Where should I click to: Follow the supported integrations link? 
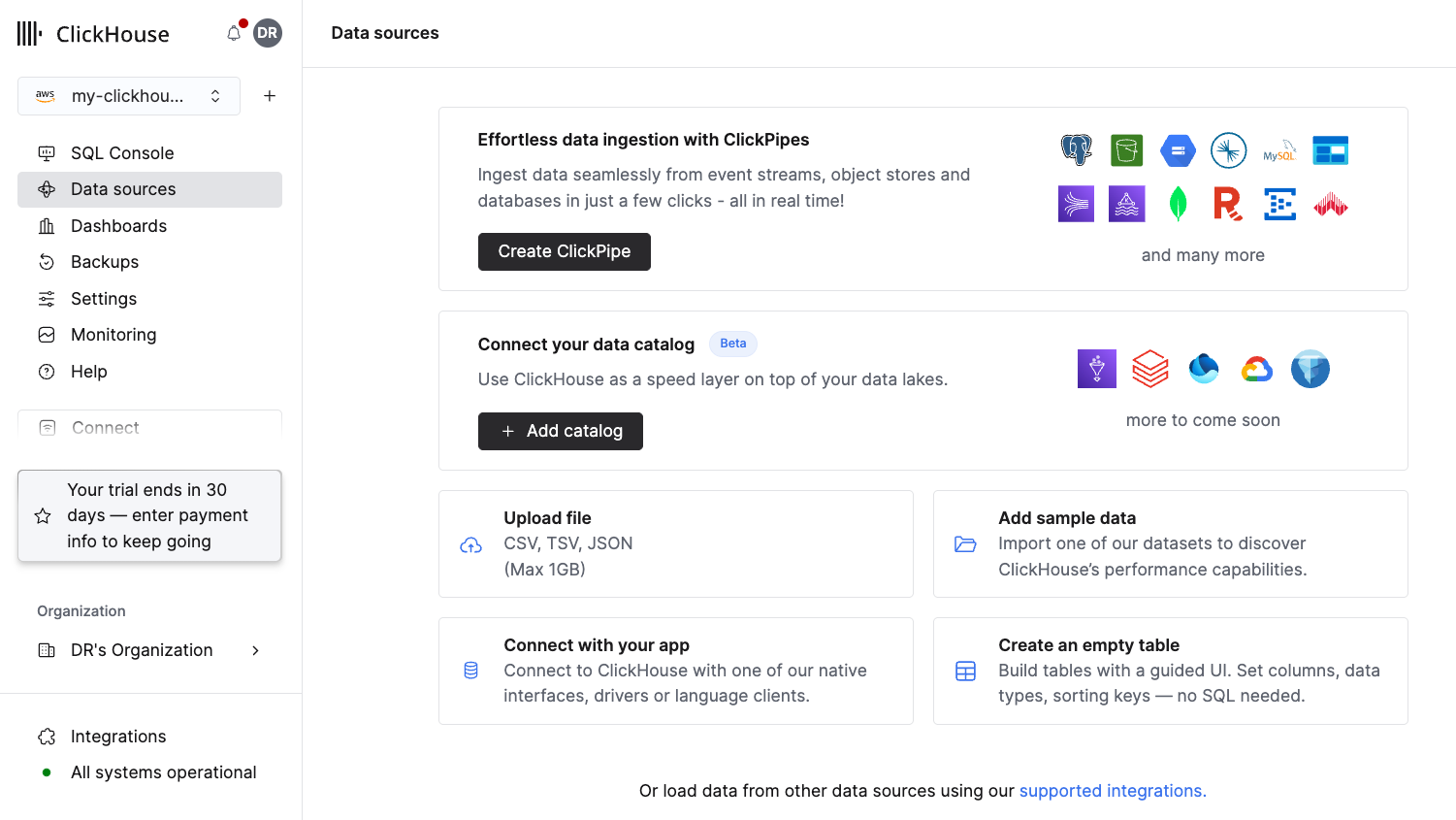(x=1113, y=791)
